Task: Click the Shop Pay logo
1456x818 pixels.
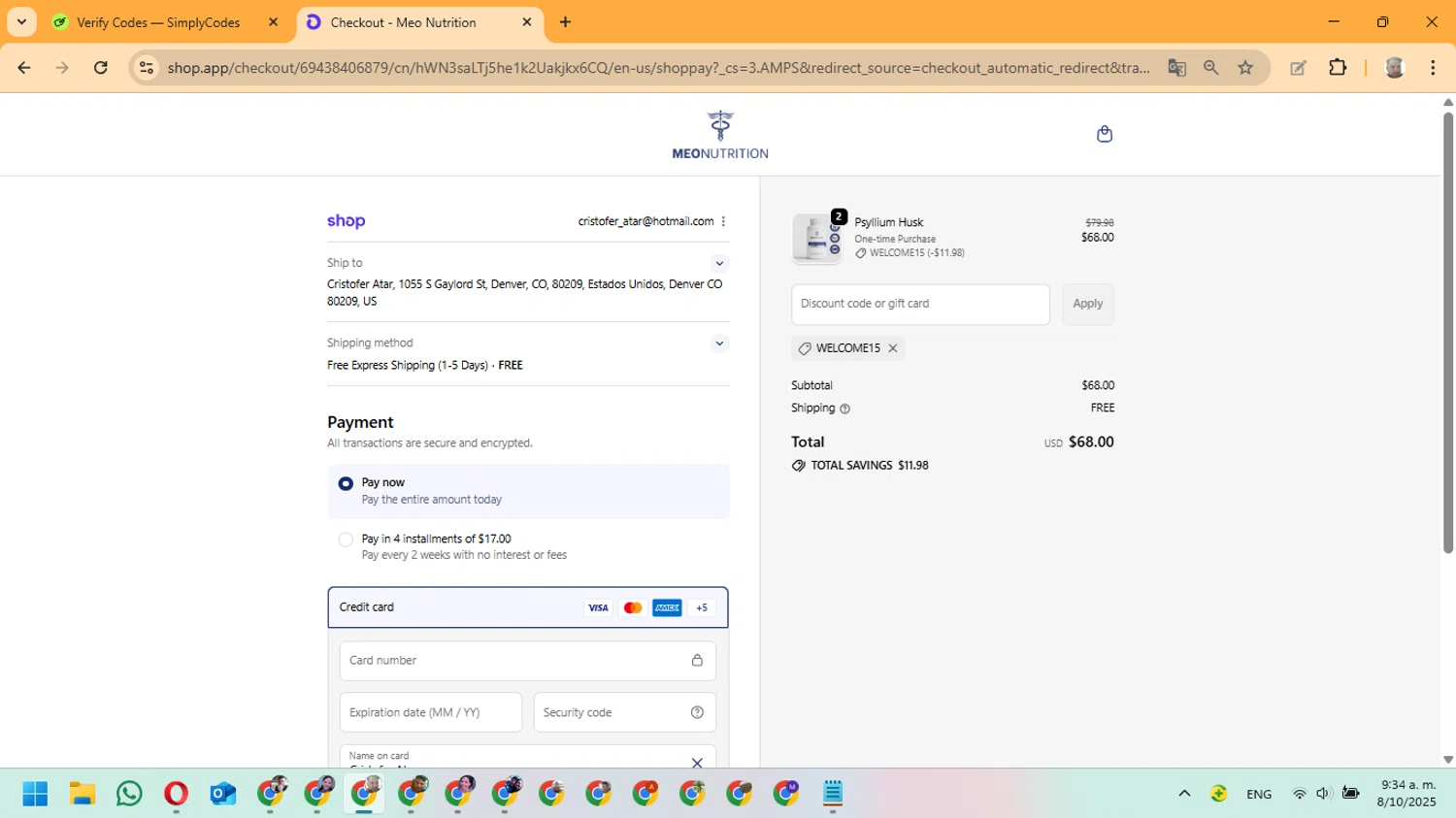Action: (347, 221)
